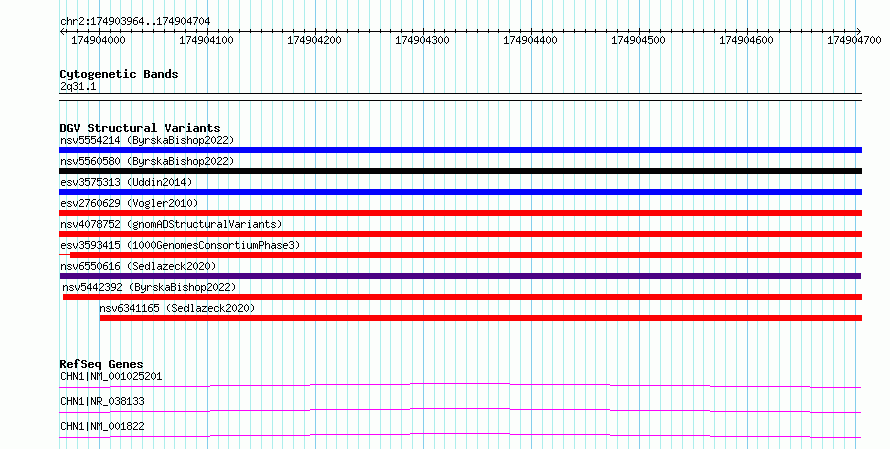The image size is (890, 449).
Task: Click the magenta line under CHN1|NM_001822
Action: coord(460,435)
